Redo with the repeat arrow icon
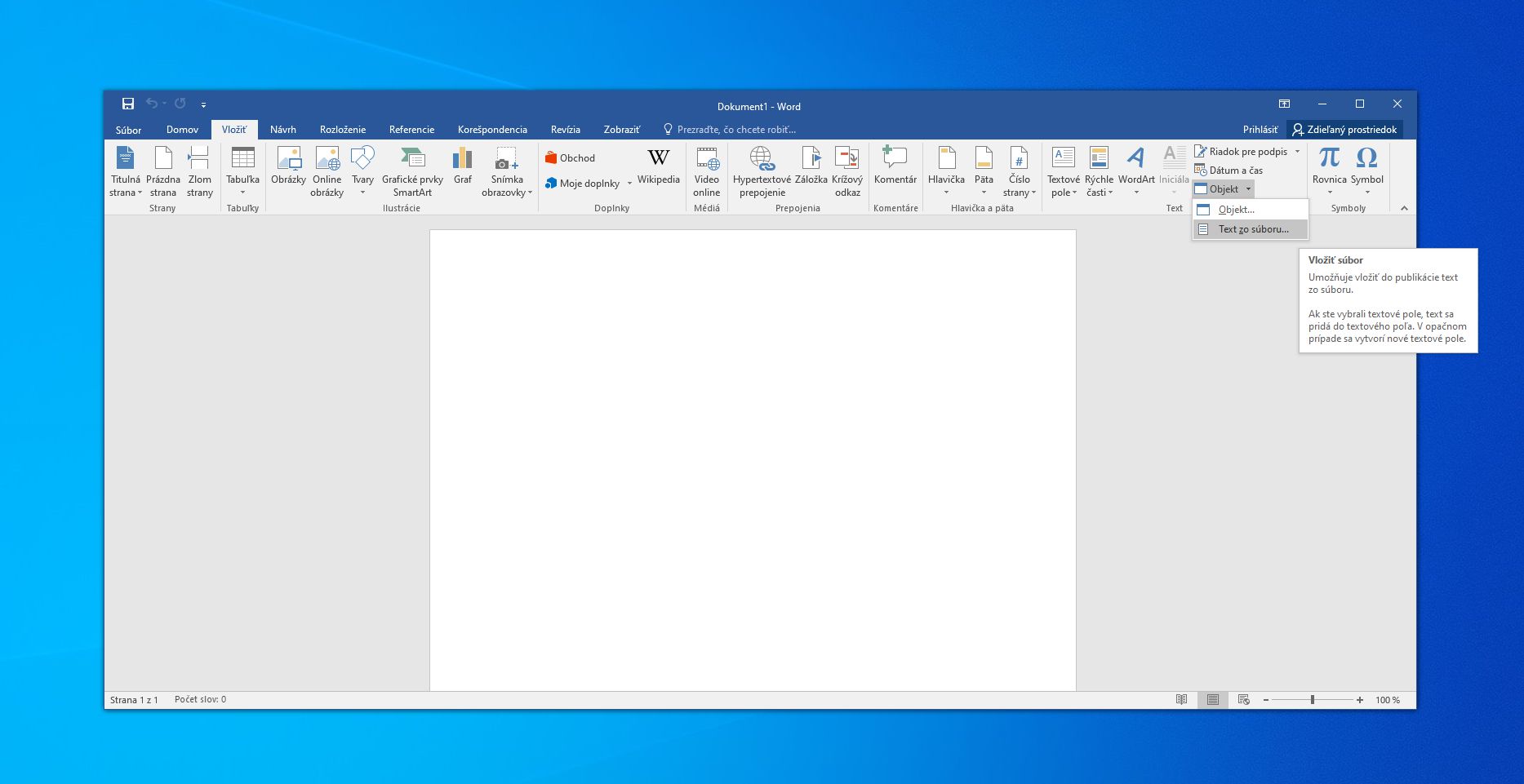1524x784 pixels. [x=180, y=104]
